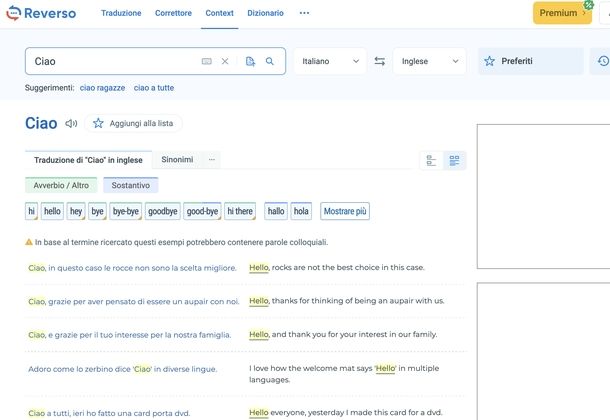Toggle the Sostantivo filter
The width and height of the screenshot is (610, 420).
[131, 185]
